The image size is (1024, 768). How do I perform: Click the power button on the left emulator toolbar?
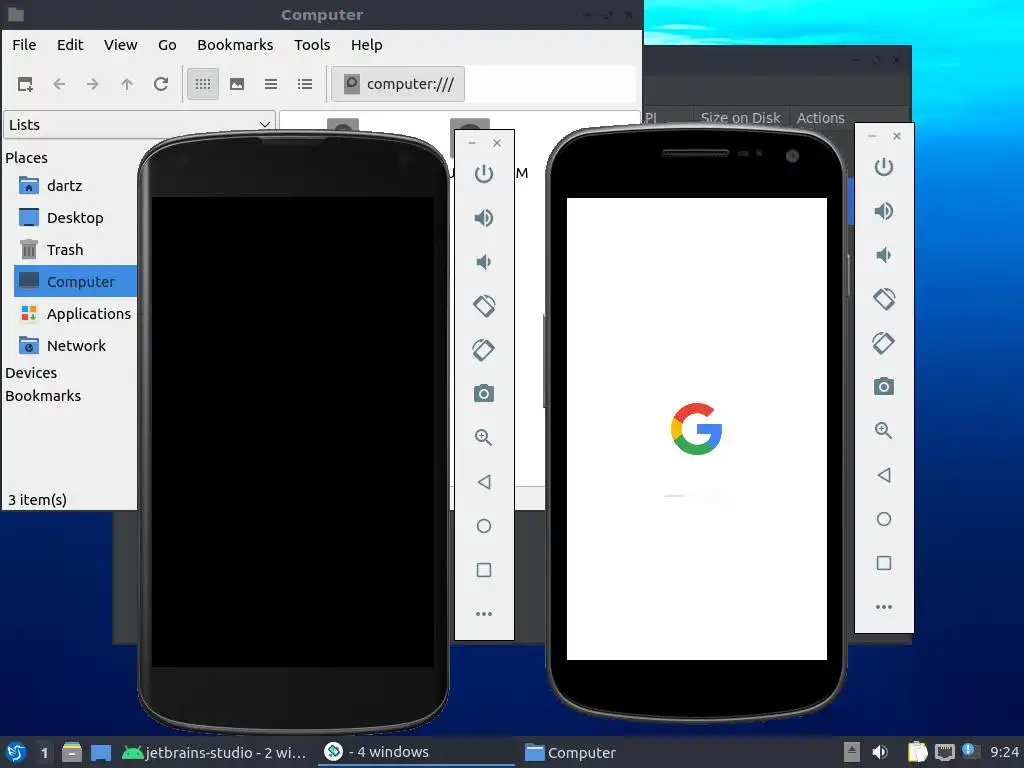(x=484, y=174)
